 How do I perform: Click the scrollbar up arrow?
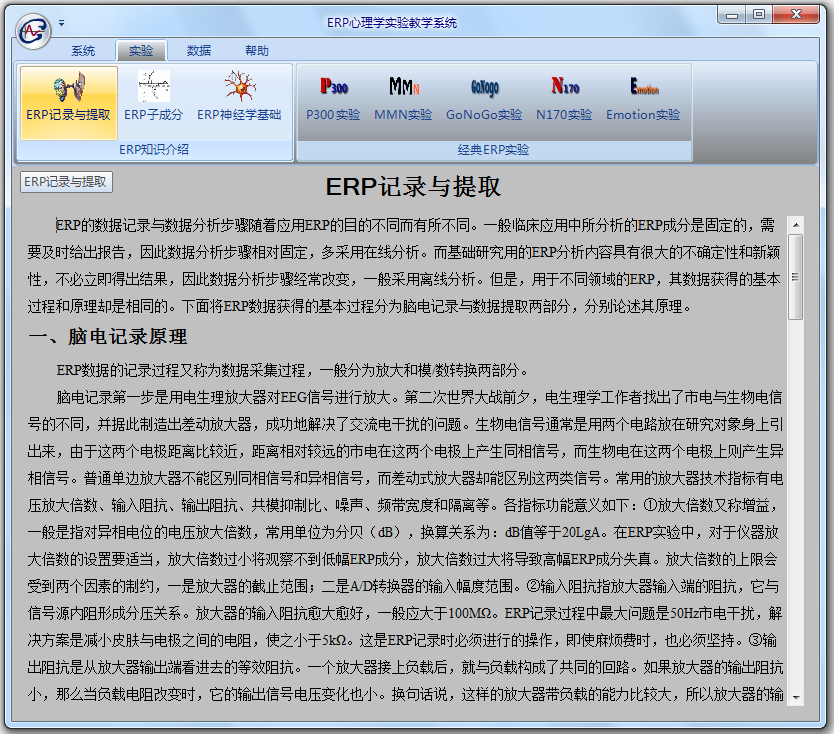click(796, 225)
